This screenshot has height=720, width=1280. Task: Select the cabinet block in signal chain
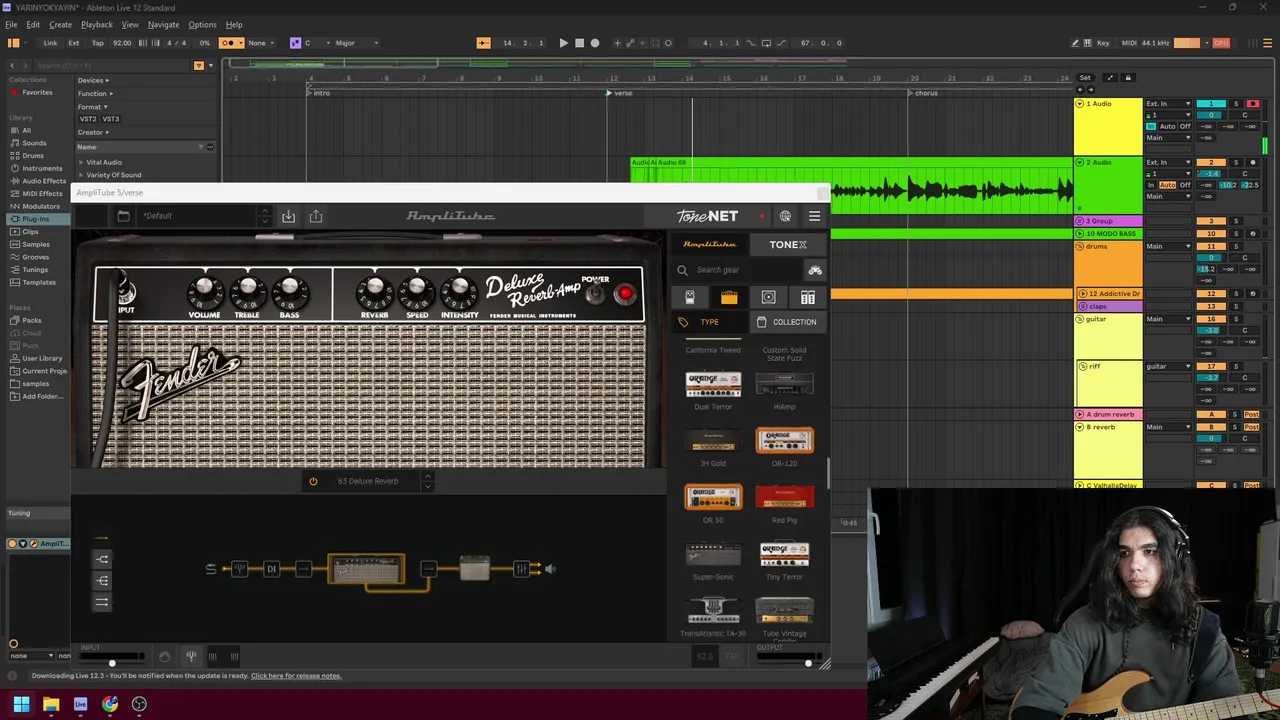pos(475,569)
